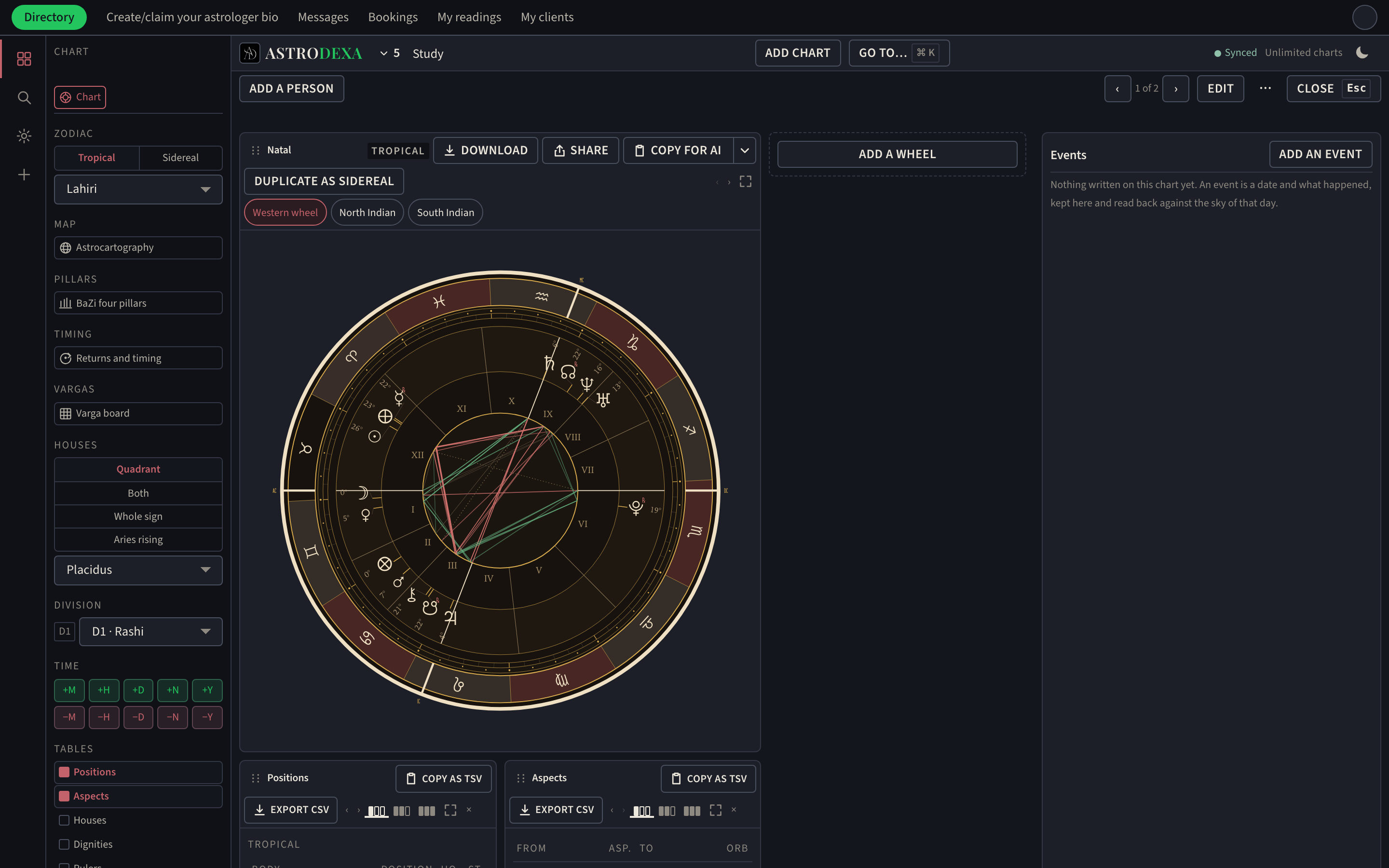This screenshot has width=1389, height=868.
Task: Select the Quadrant houses option
Action: 138,469
